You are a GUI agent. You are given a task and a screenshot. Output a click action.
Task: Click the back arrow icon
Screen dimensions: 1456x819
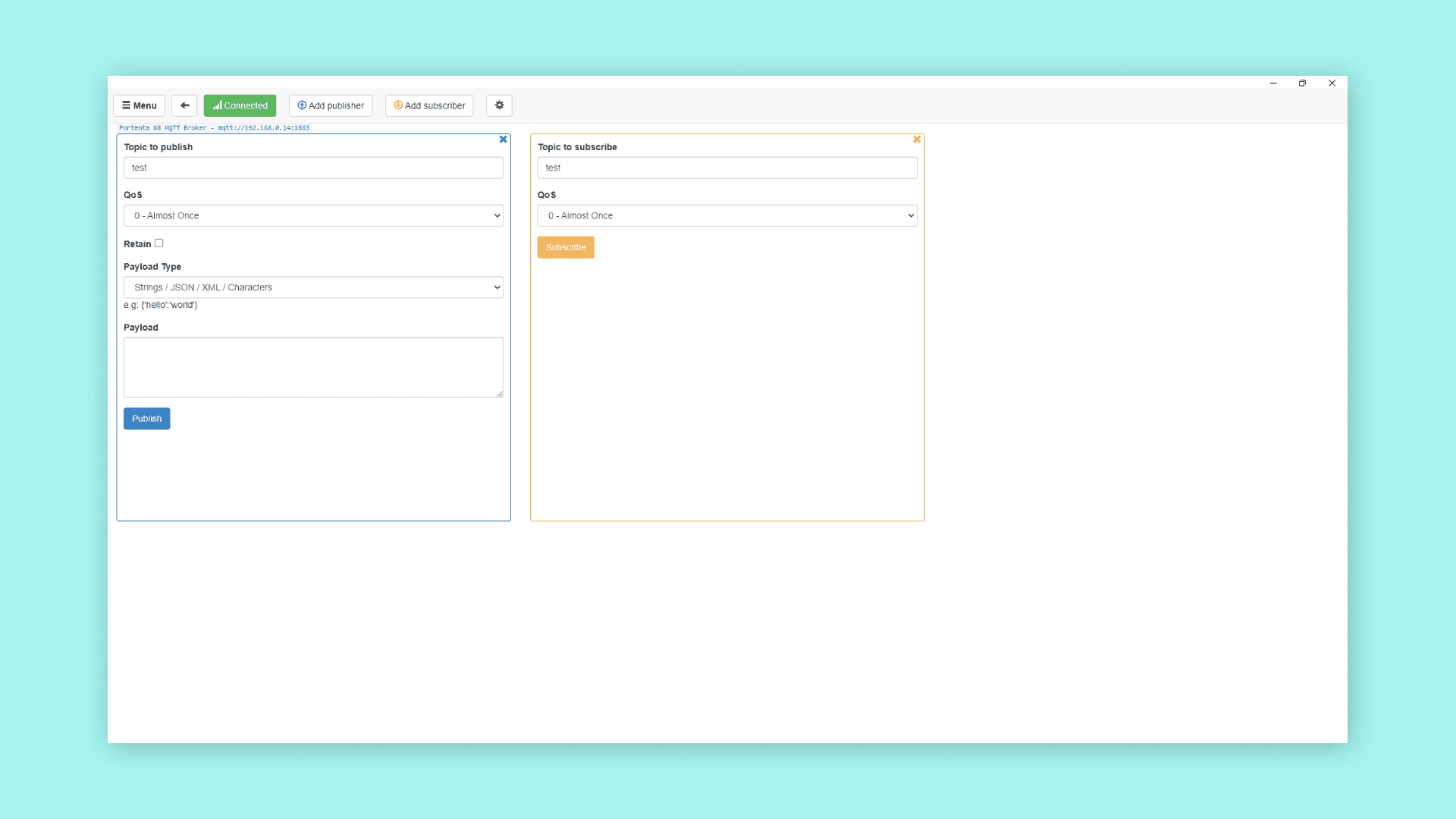click(184, 105)
